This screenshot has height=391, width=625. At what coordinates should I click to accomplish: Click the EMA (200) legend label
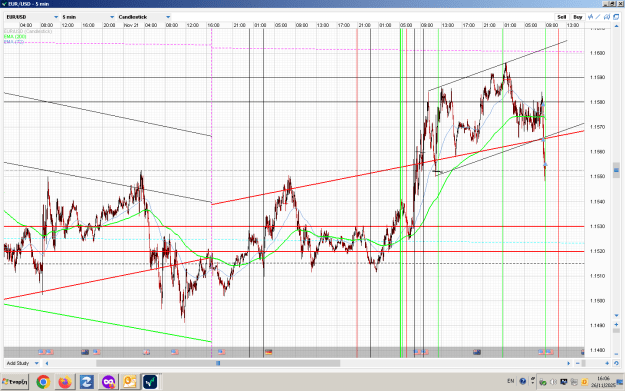click(x=15, y=36)
